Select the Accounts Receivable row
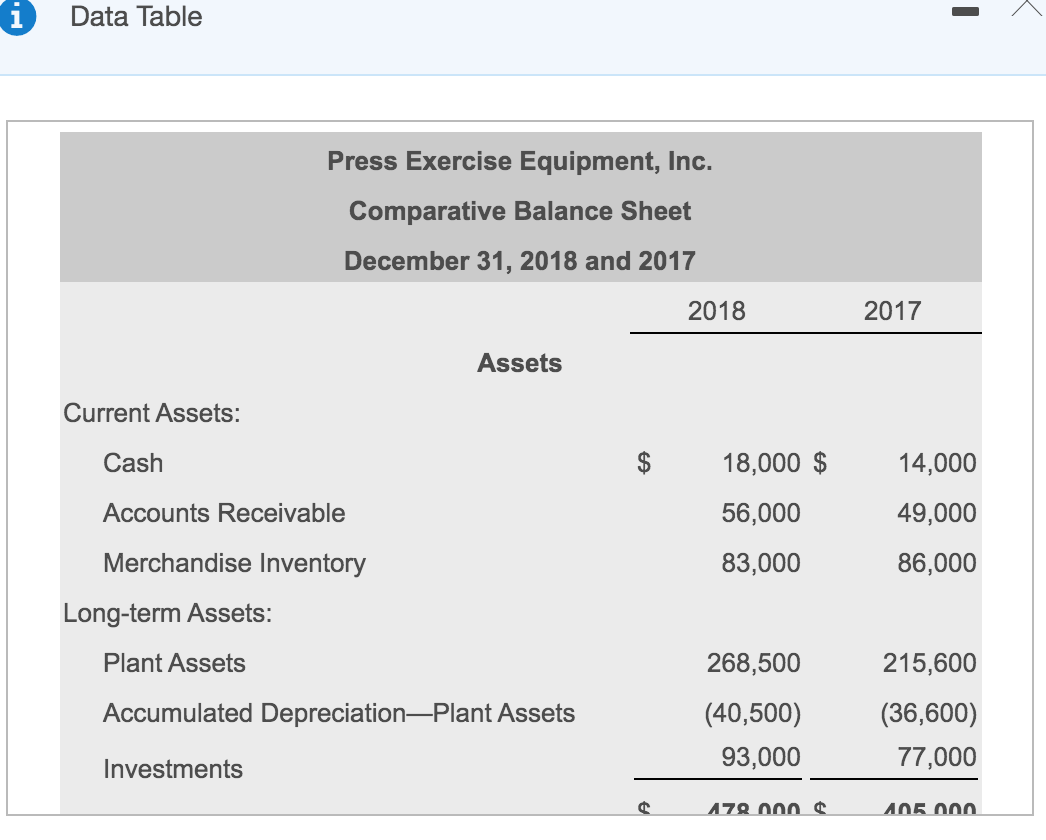Image resolution: width=1046 pixels, height=840 pixels. (224, 513)
